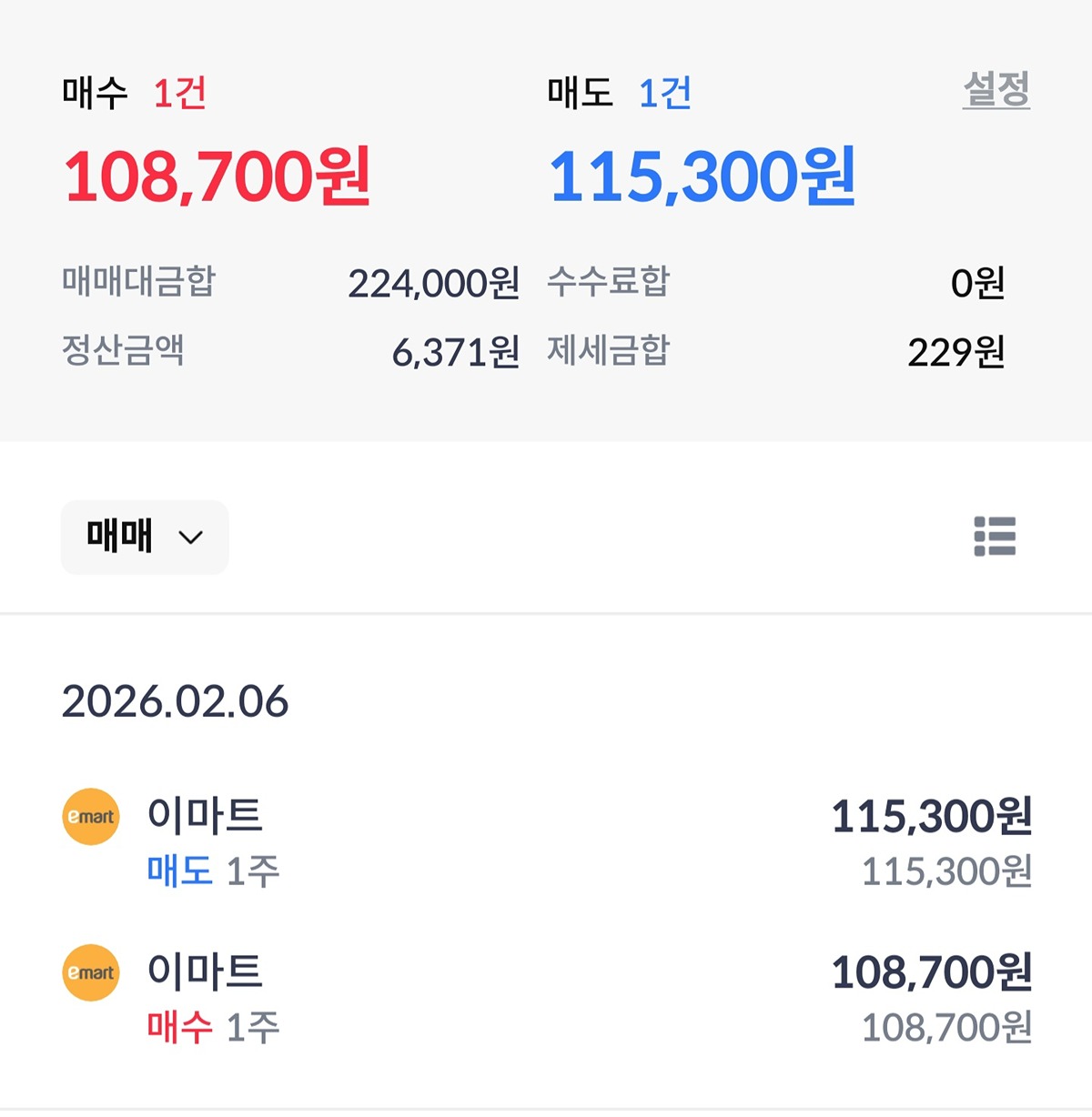This screenshot has height=1117, width=1092.
Task: Tap the 매수 1주 quantity label
Action: point(213,1028)
